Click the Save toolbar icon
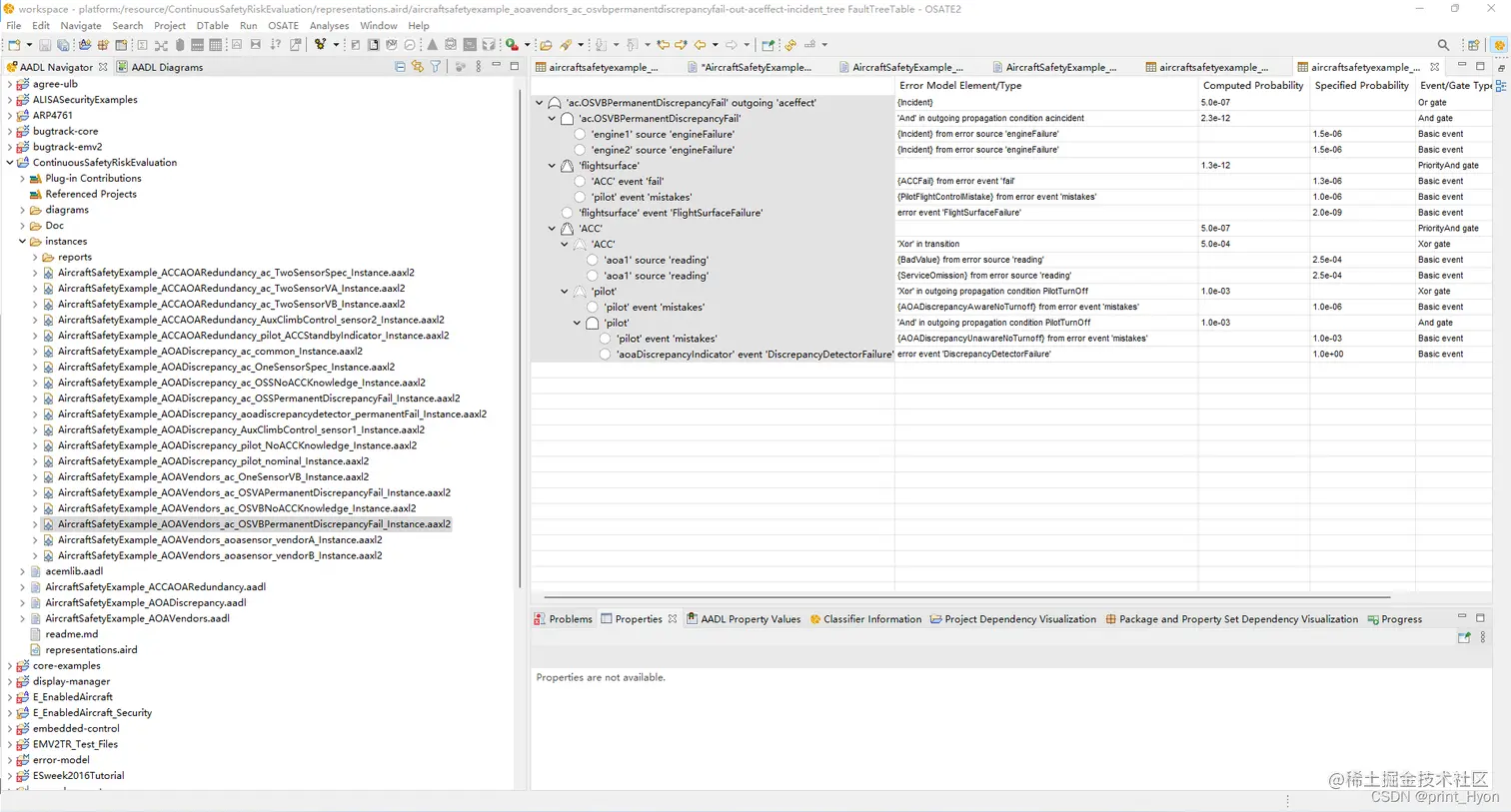The image size is (1511, 812). coord(45,45)
